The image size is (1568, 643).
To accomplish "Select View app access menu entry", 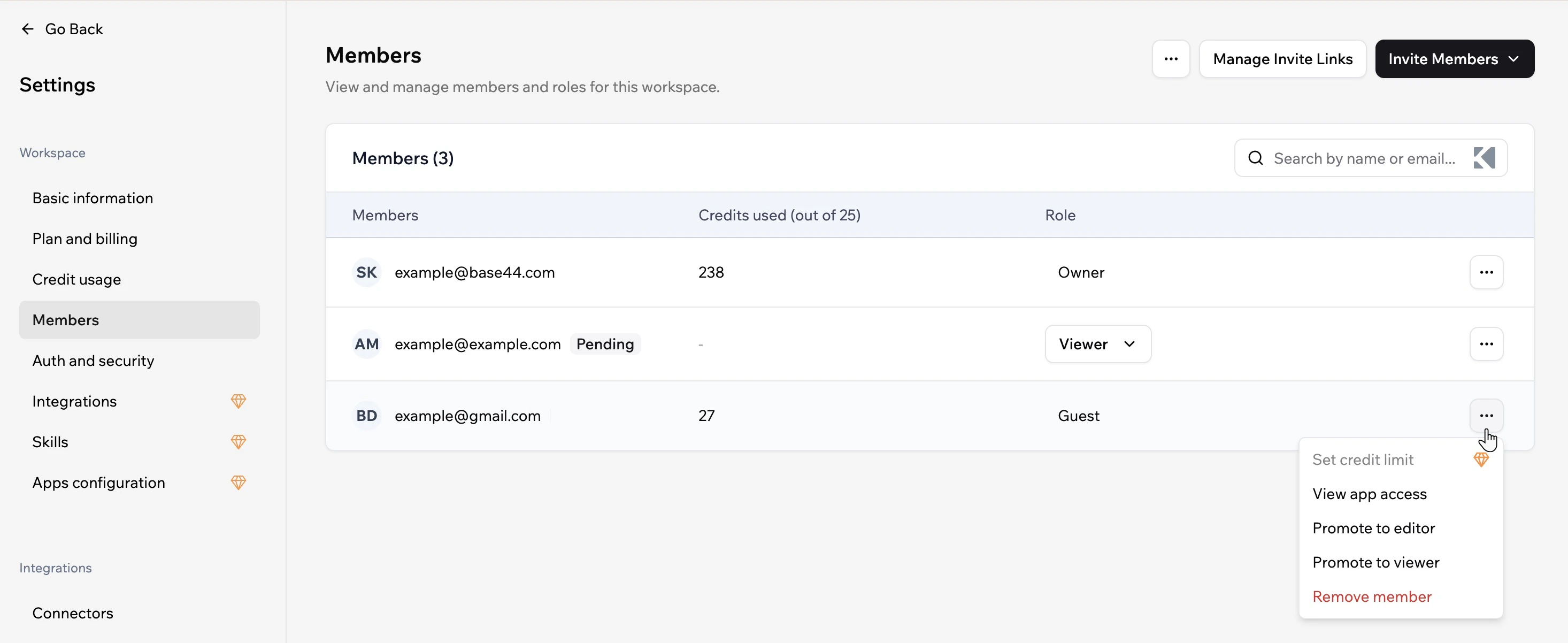I will click(1369, 494).
